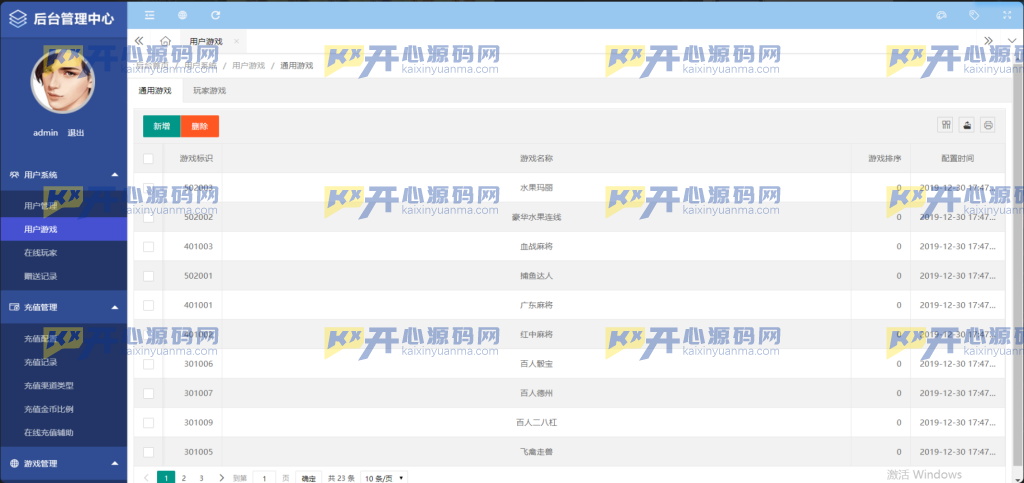Open the 10 条/页 page size dropdown
Image resolution: width=1024 pixels, height=483 pixels.
point(385,479)
